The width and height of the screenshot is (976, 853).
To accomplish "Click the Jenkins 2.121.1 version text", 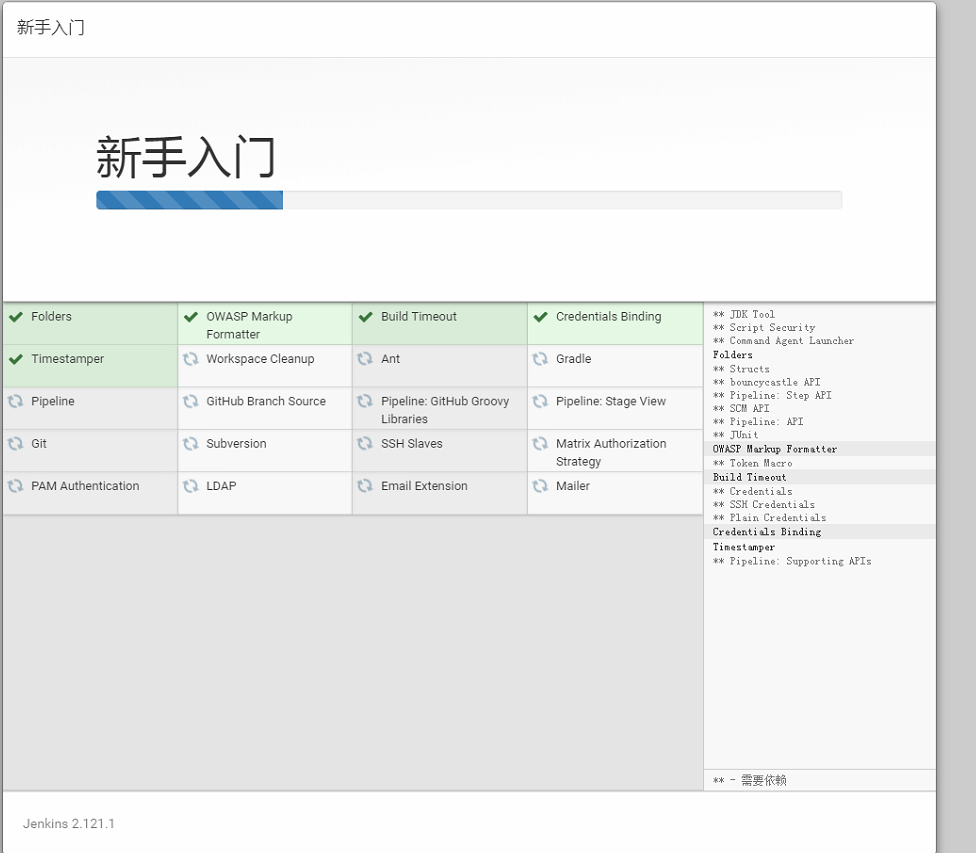I will [x=68, y=823].
